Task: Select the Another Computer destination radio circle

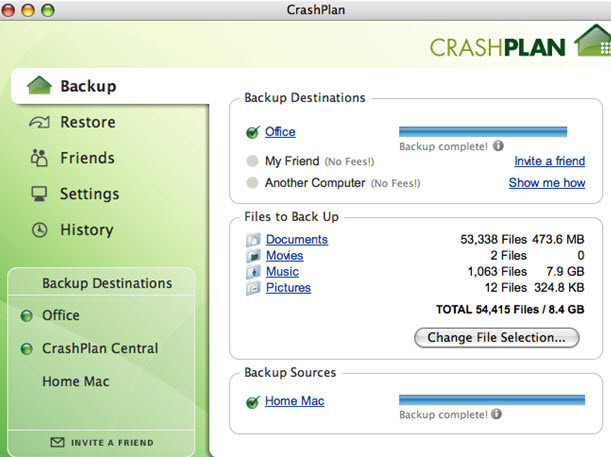Action: pyautogui.click(x=253, y=183)
